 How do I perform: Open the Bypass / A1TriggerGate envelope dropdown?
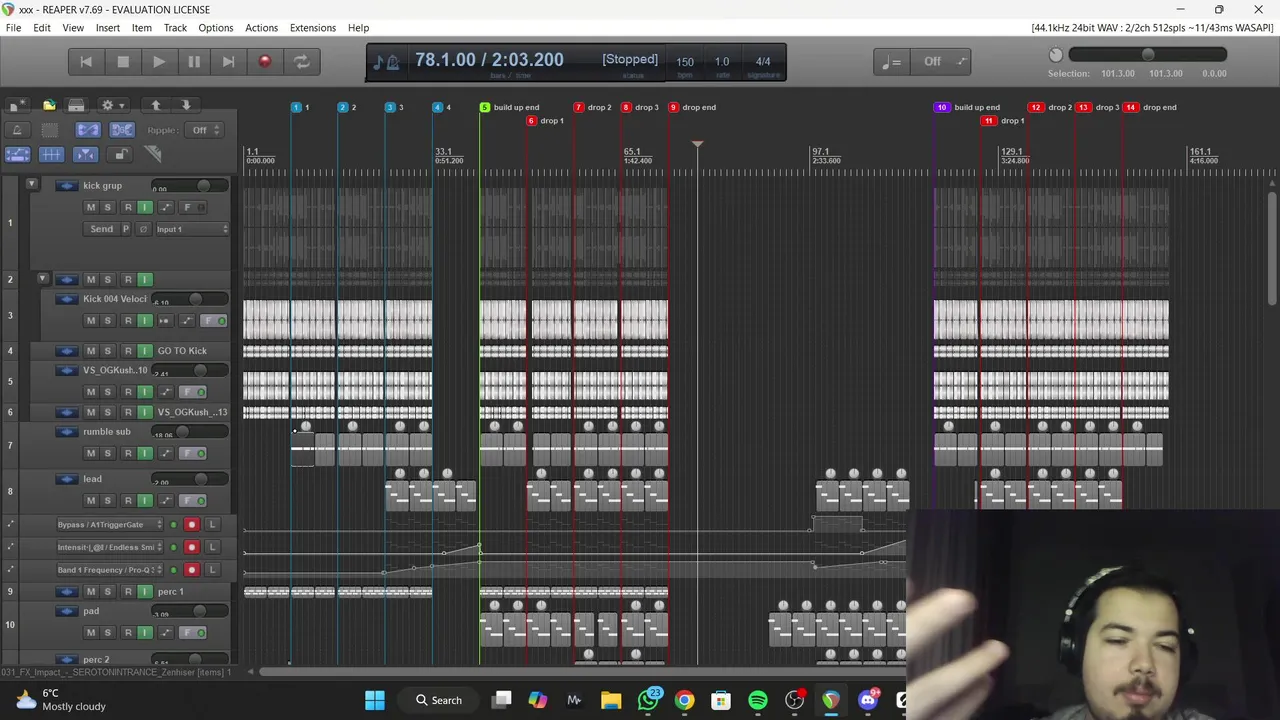pyautogui.click(x=110, y=524)
